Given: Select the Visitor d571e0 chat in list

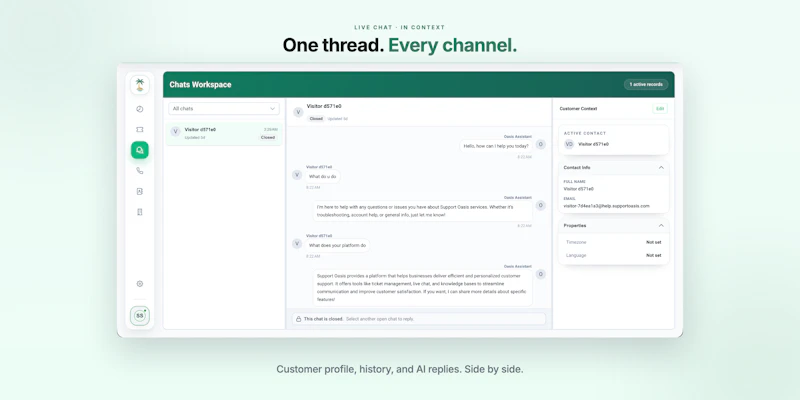Looking at the screenshot, I should click(224, 134).
